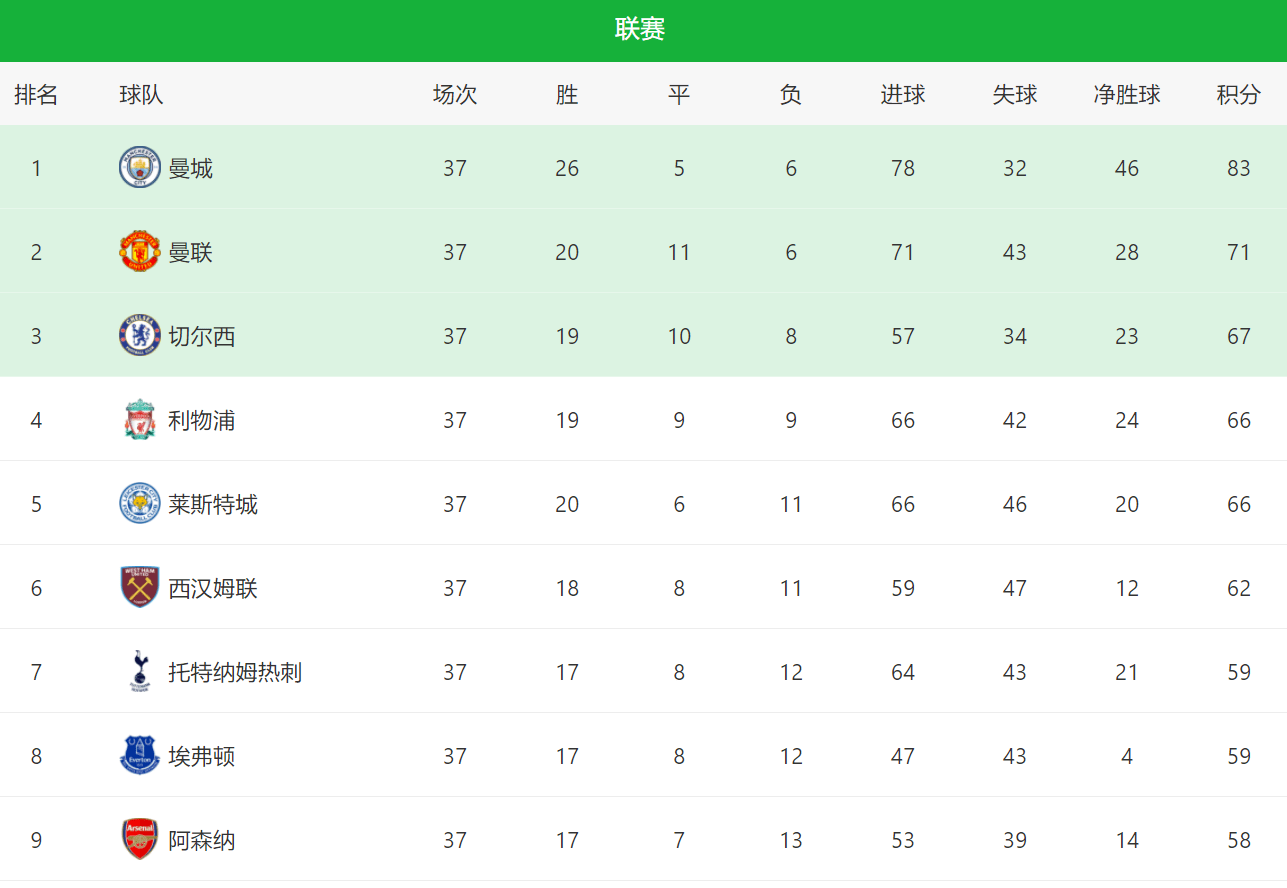Viewport: 1287px width, 888px height.
Task: Open the 托特纳姆热刺 team link
Action: pos(235,672)
